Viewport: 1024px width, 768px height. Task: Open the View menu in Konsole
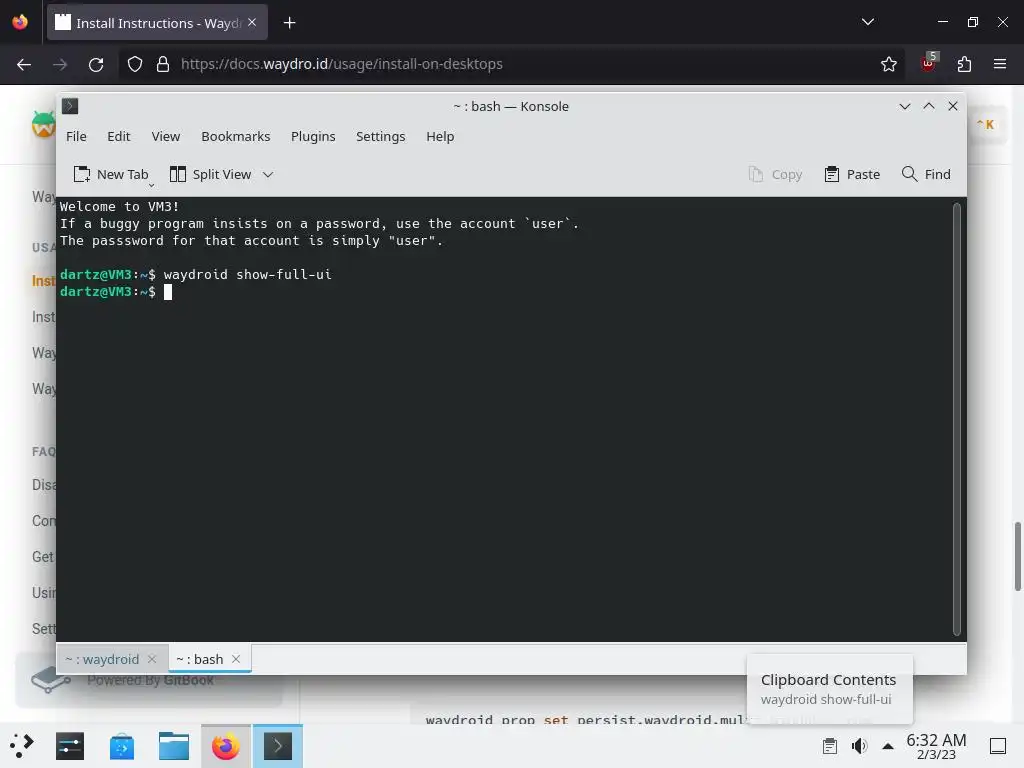[x=165, y=136]
